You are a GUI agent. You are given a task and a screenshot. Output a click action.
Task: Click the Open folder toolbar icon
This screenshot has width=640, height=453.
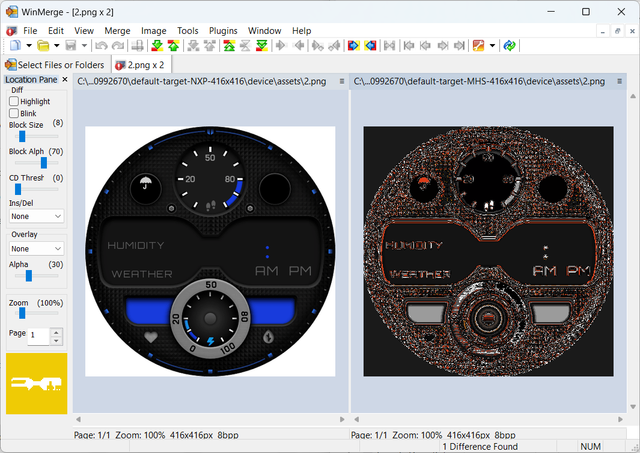43,45
